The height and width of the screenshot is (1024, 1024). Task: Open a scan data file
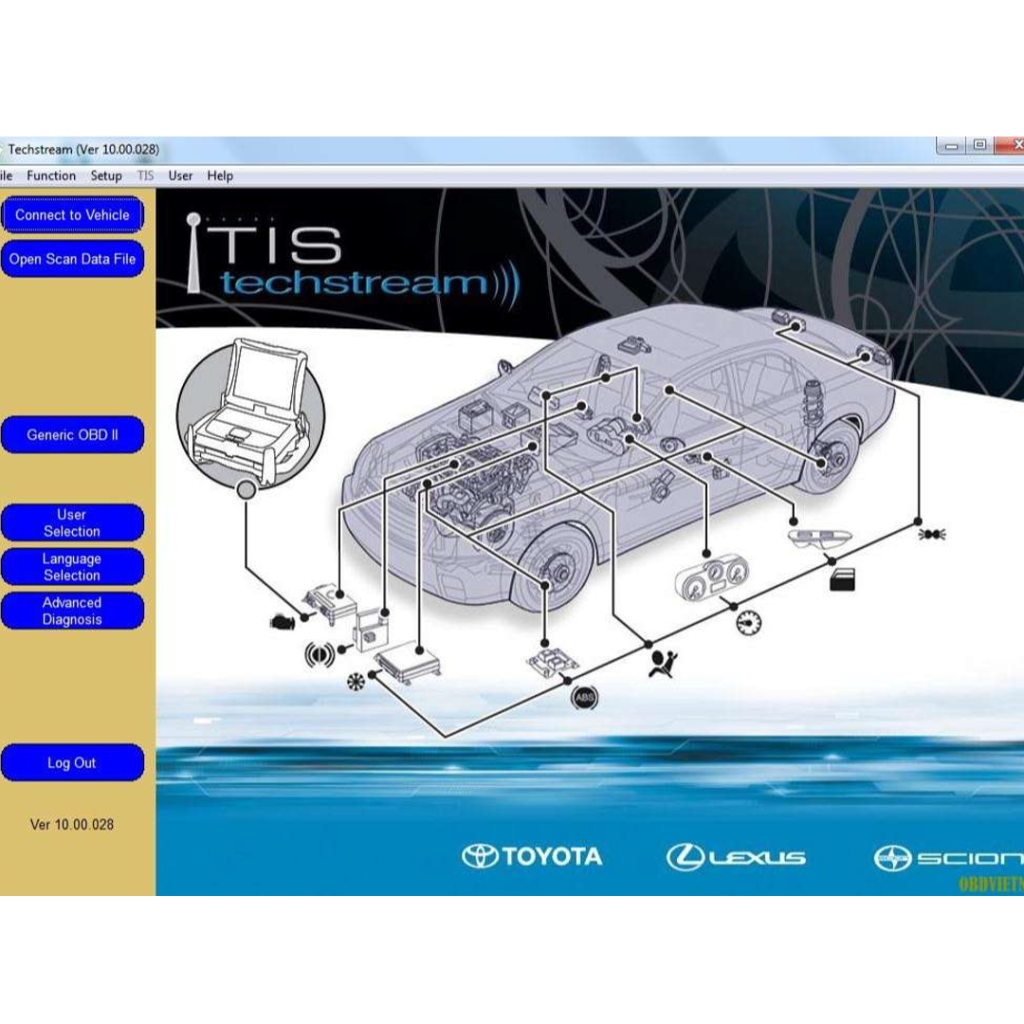(73, 259)
